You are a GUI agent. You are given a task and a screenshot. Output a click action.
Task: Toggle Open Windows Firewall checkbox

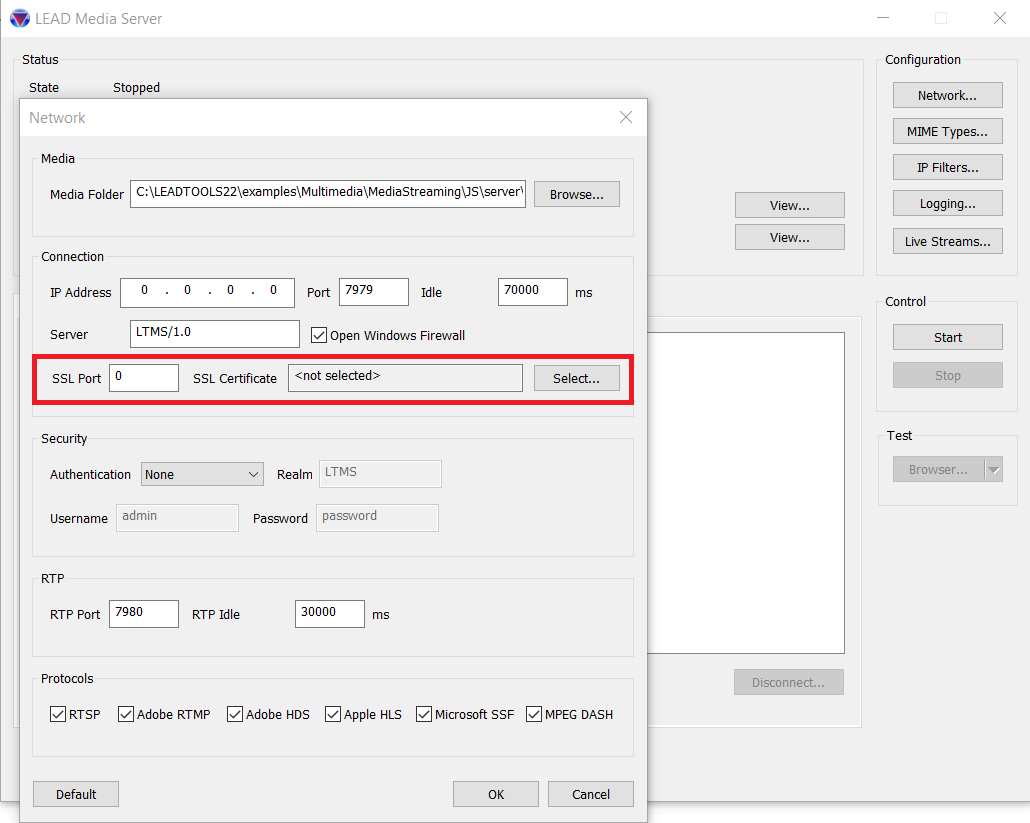[x=320, y=336]
